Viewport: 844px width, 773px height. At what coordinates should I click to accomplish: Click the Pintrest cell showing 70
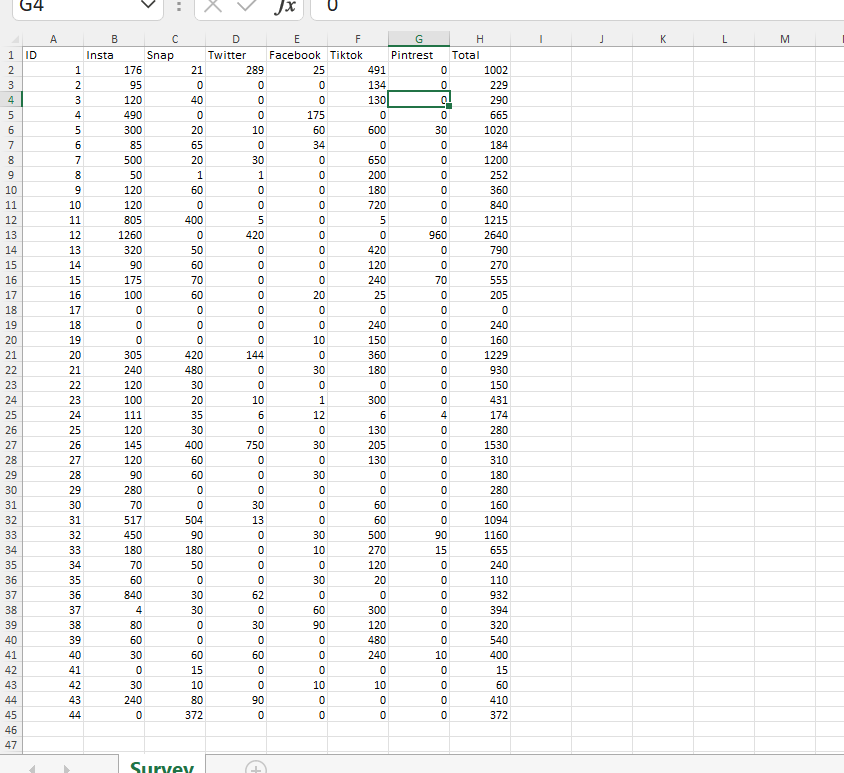point(419,280)
